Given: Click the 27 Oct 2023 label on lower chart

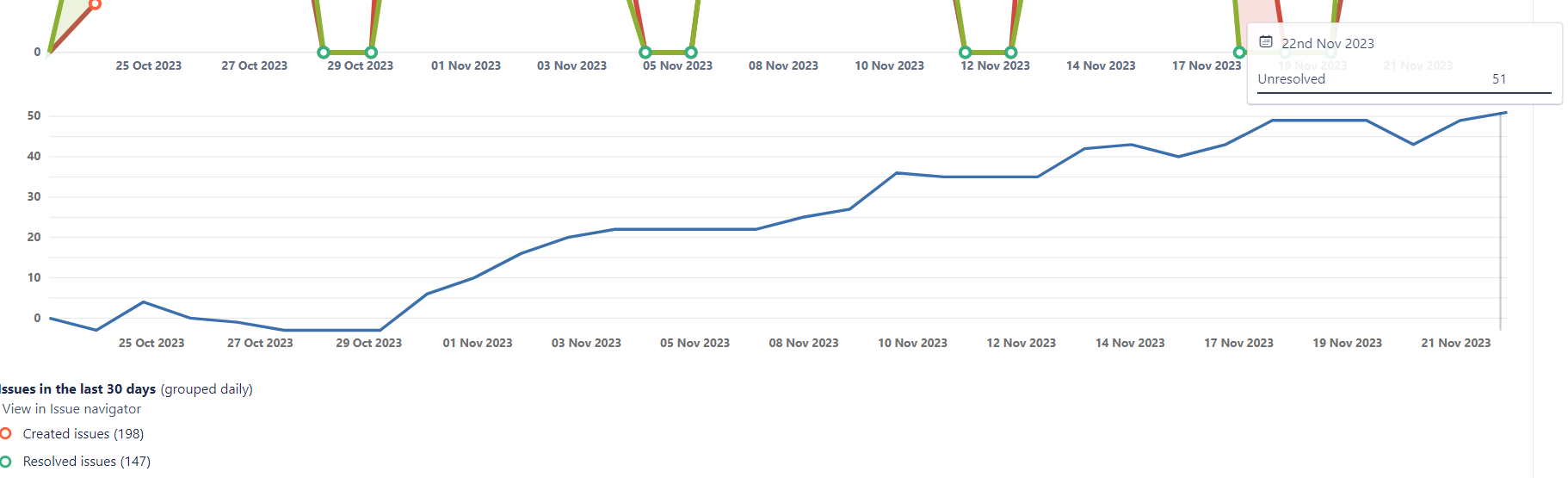Looking at the screenshot, I should click(x=260, y=343).
